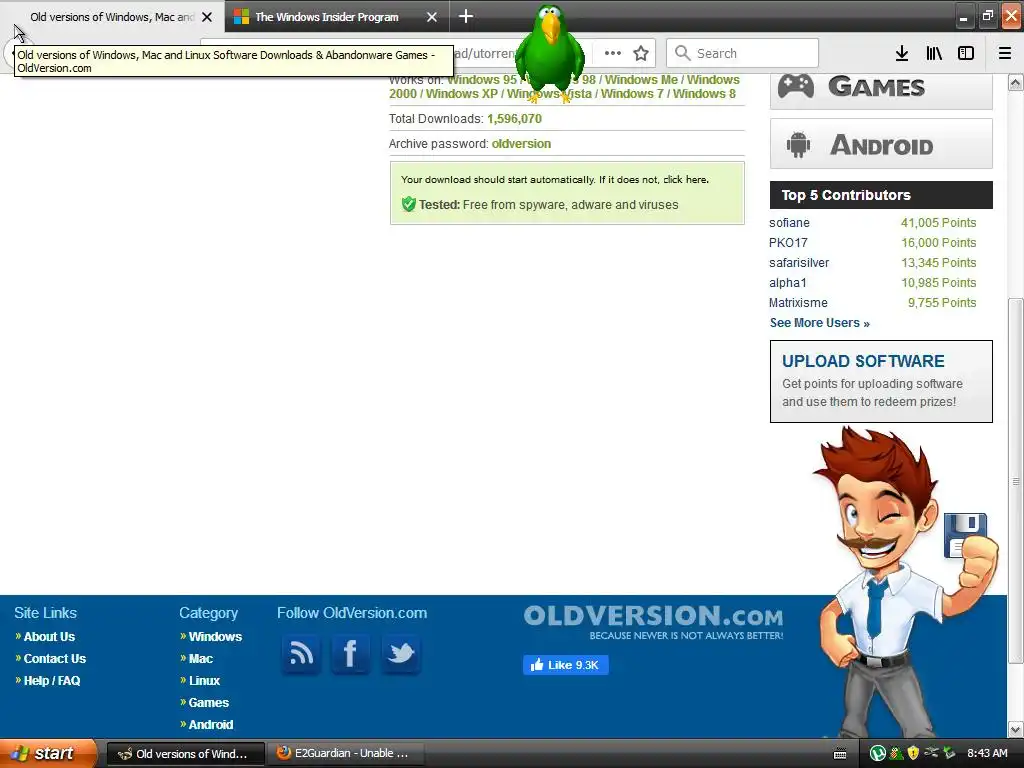Open safarisilver contributor profile
The height and width of the screenshot is (768, 1024).
799,263
